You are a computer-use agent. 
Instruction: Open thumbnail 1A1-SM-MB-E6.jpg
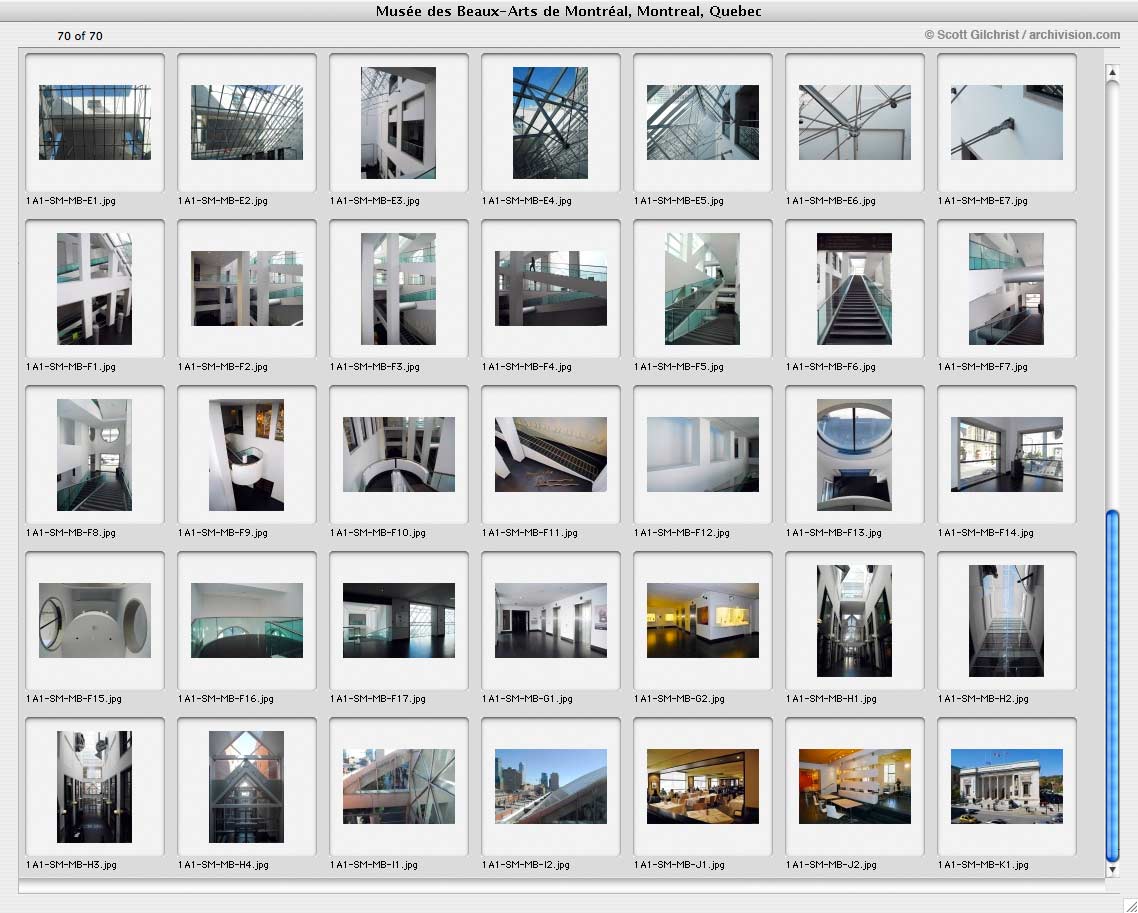(x=854, y=123)
